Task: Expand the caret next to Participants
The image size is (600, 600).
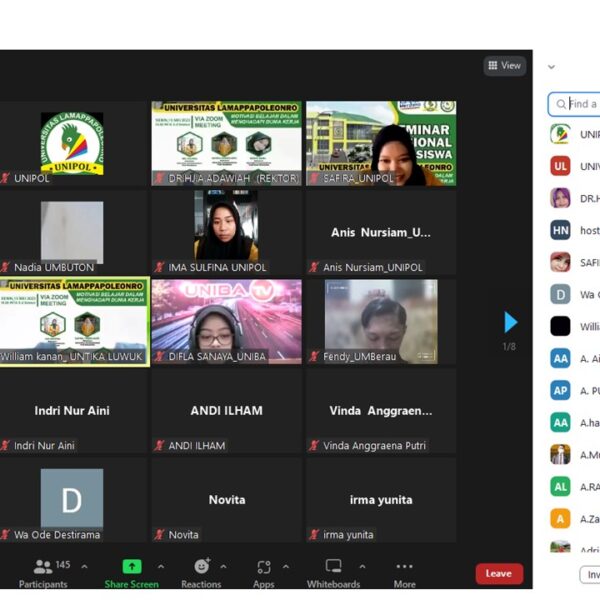Action: (84, 567)
